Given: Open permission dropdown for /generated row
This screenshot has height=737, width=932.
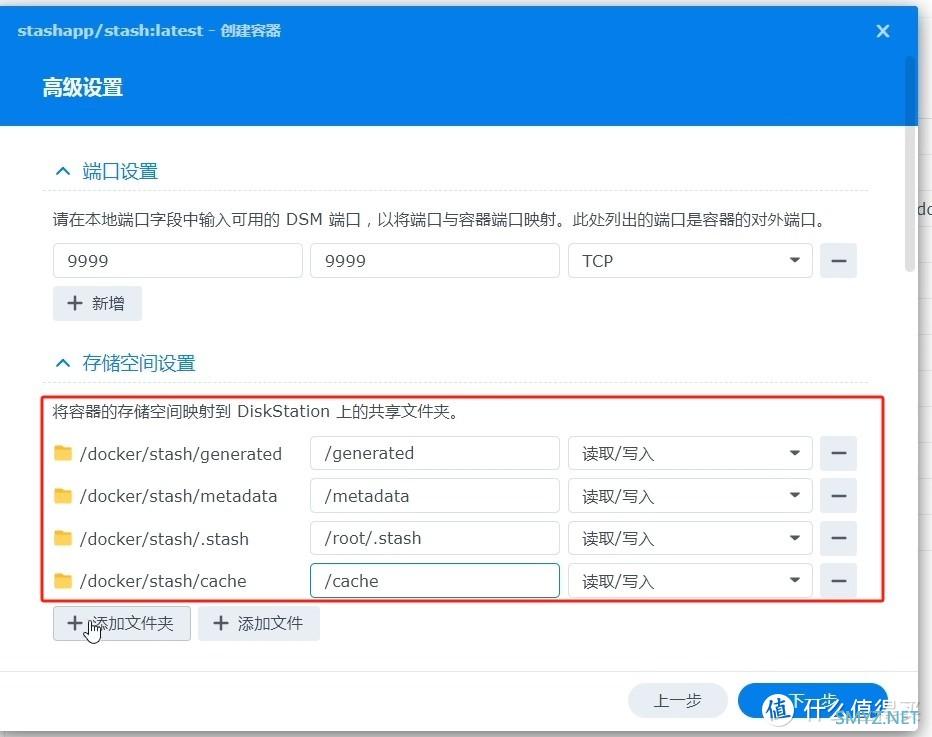Looking at the screenshot, I should 690,453.
